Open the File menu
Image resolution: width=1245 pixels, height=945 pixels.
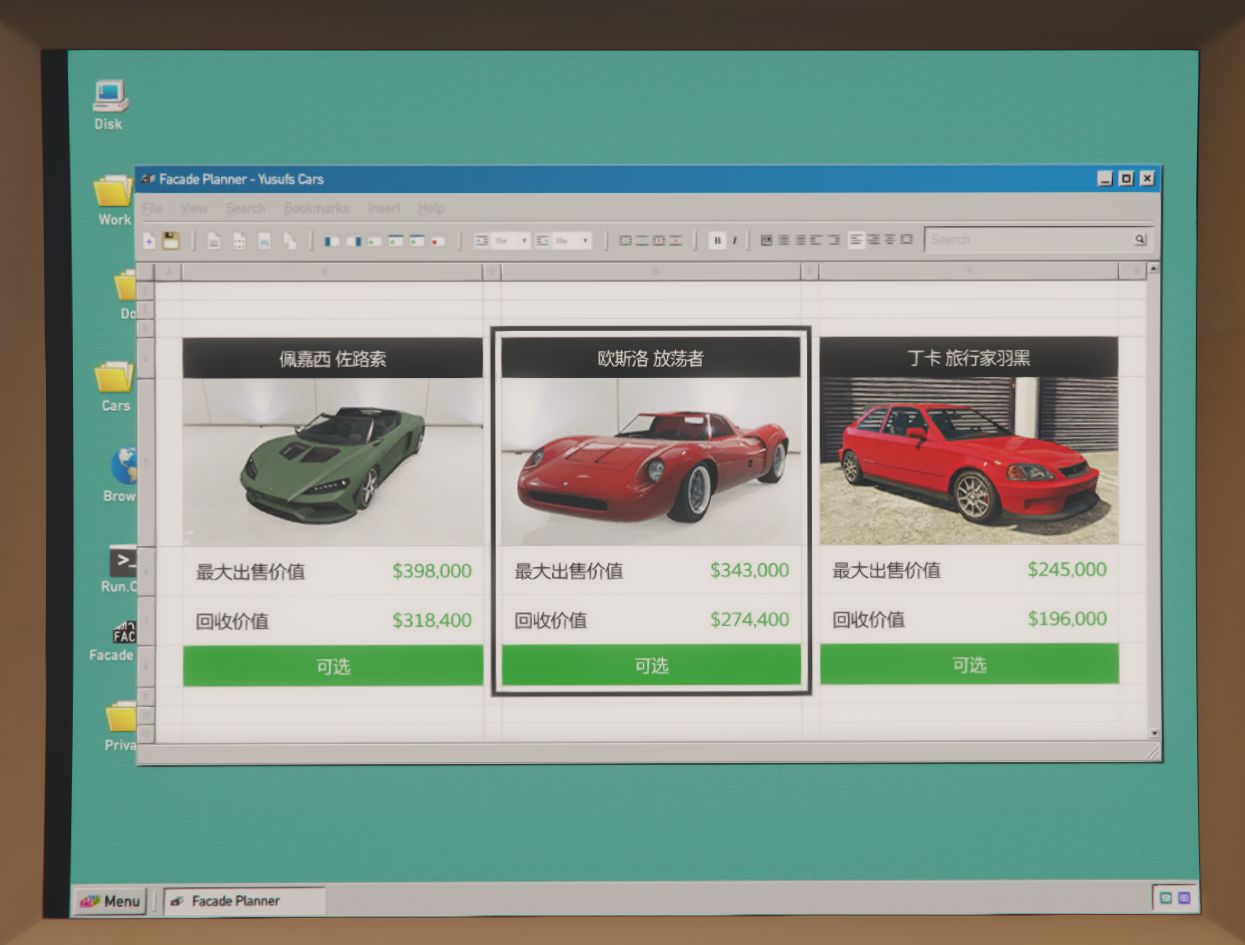point(152,208)
